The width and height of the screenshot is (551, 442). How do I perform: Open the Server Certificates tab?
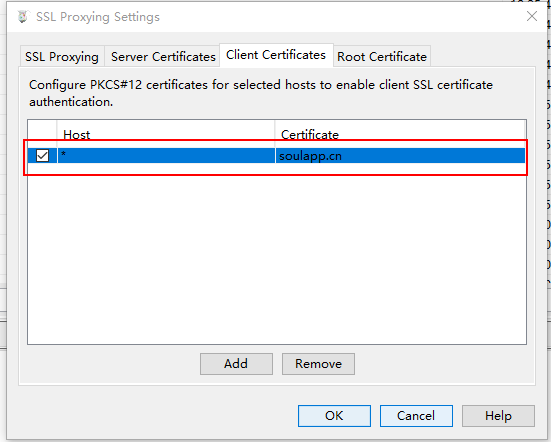click(x=163, y=57)
